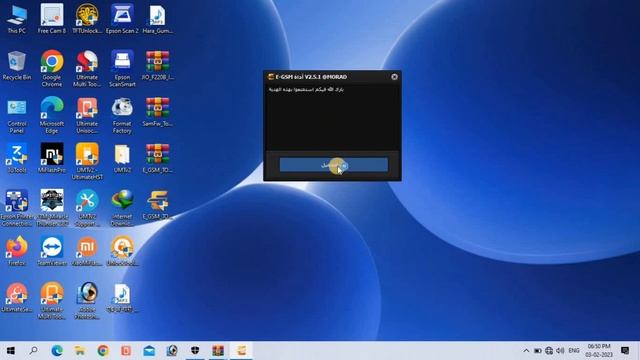Screen dimensions: 640x360
Task: Launch Microsoft Edge from desktop
Action: (x=52, y=116)
